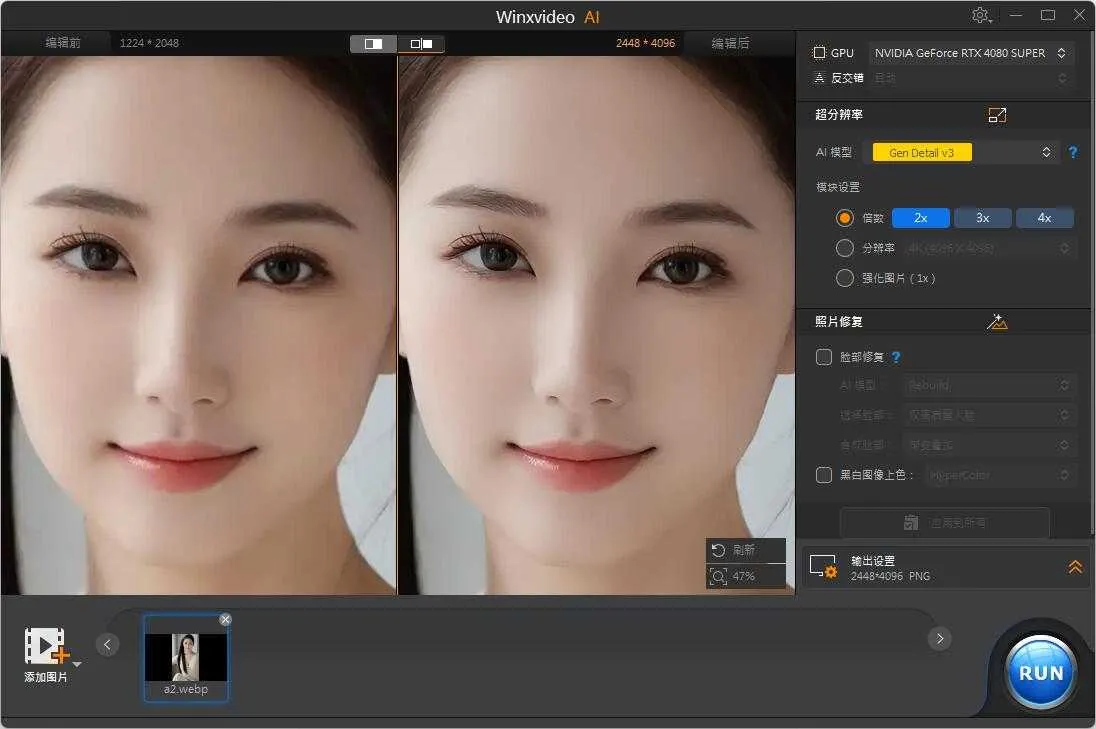The height and width of the screenshot is (729, 1096).
Task: Switch to split compare view icon
Action: [421, 44]
